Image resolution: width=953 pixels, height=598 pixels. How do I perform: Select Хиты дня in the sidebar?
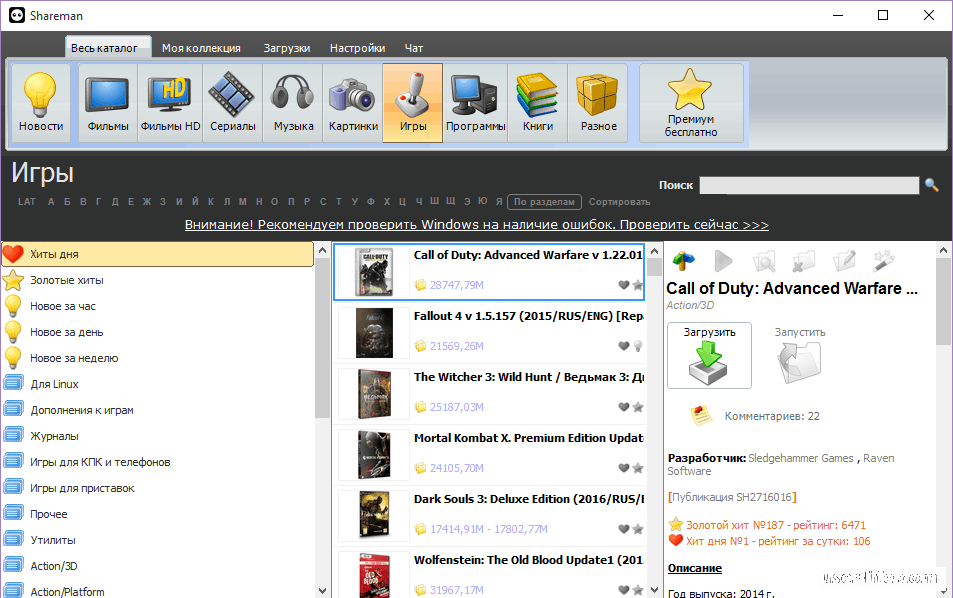(157, 254)
